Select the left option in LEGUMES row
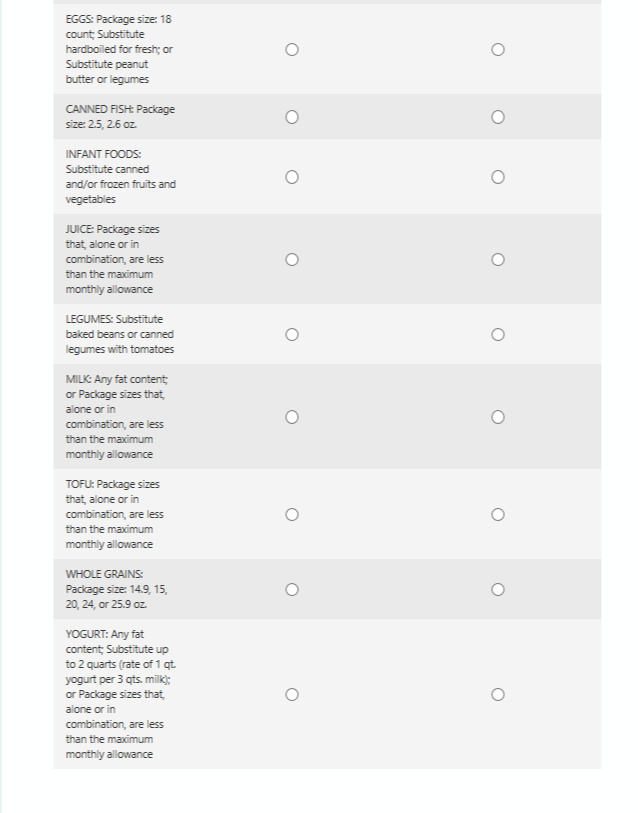This screenshot has height=813, width=638. pos(291,334)
